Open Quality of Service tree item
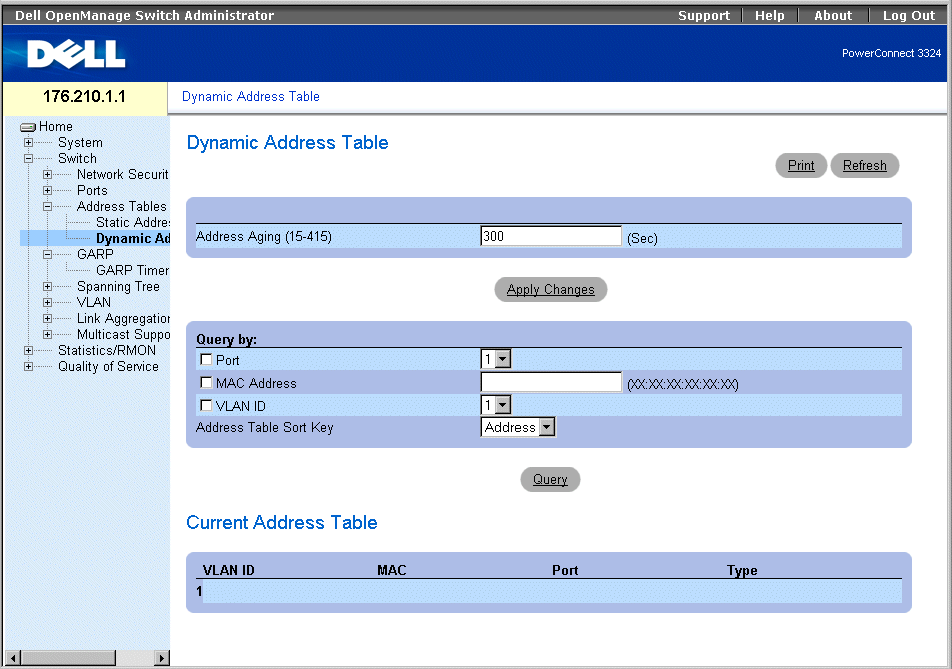The height and width of the screenshot is (669, 952). (108, 367)
